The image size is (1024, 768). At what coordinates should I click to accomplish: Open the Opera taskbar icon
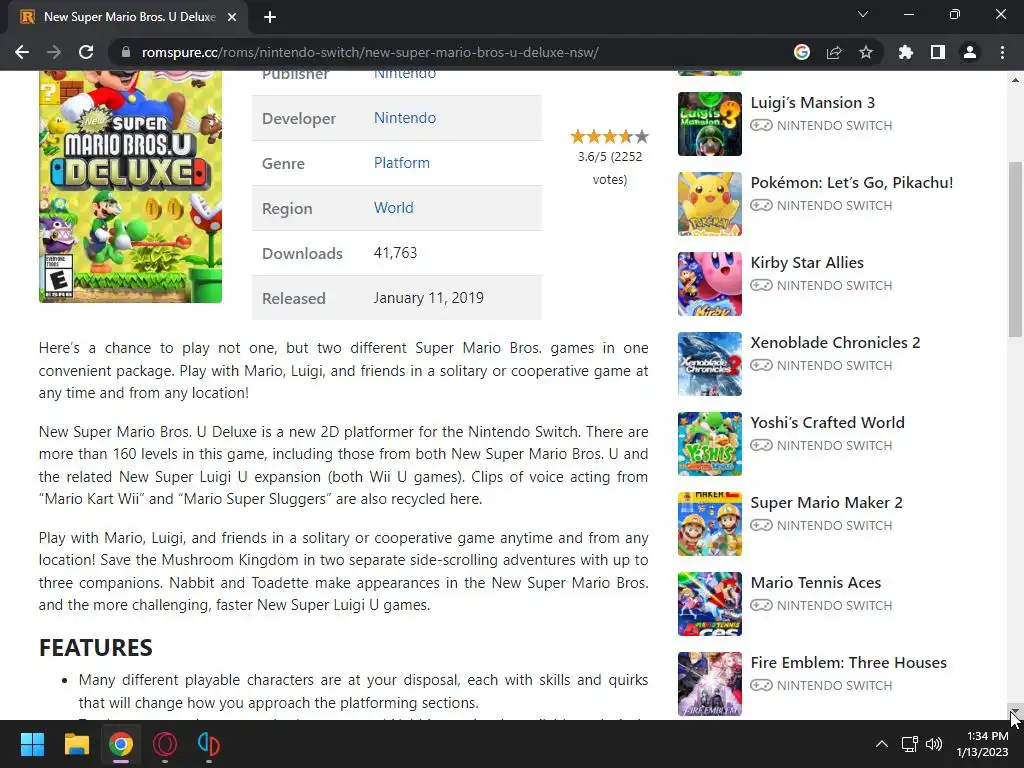(165, 744)
